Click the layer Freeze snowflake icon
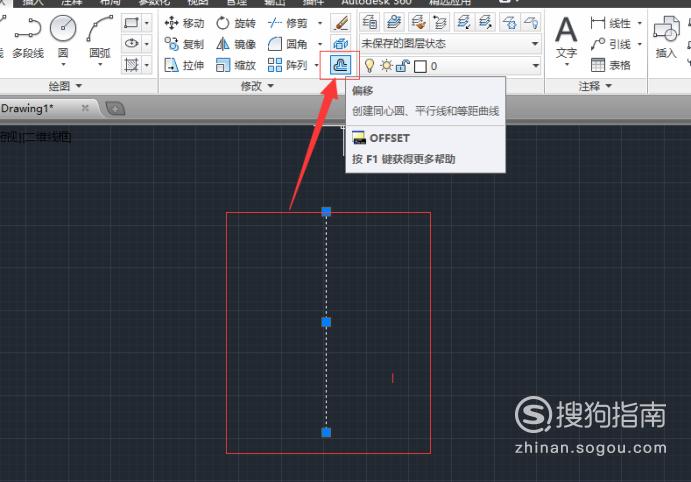Screen dimensions: 691x482 tap(509, 22)
